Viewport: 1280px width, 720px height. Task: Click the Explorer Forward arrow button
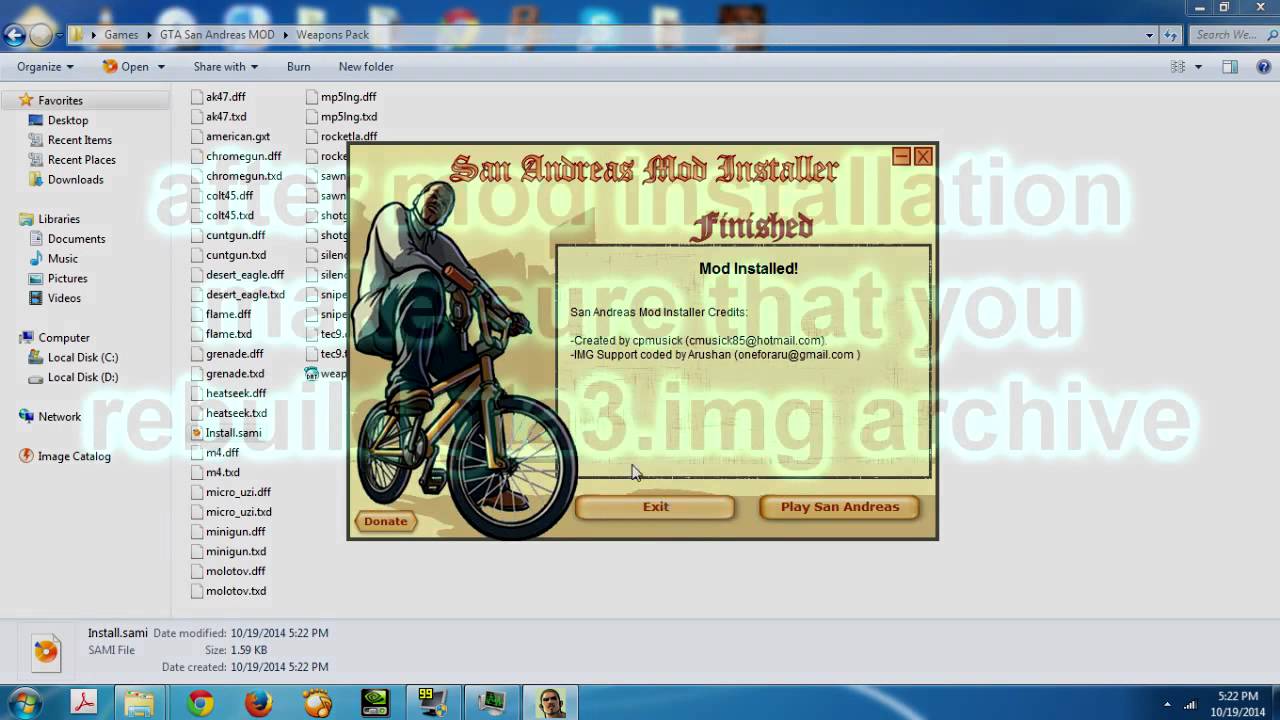coord(41,35)
